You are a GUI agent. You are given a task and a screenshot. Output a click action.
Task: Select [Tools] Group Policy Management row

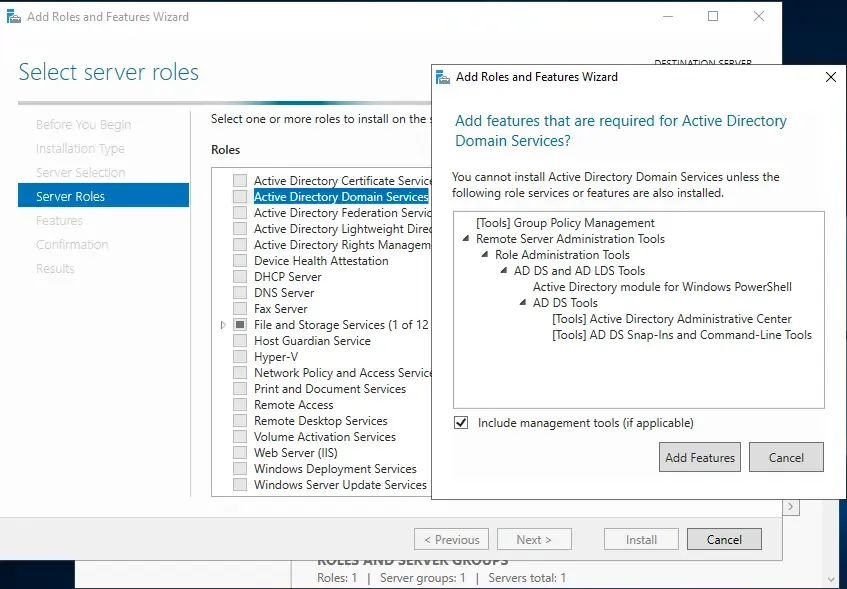pyautogui.click(x=565, y=223)
